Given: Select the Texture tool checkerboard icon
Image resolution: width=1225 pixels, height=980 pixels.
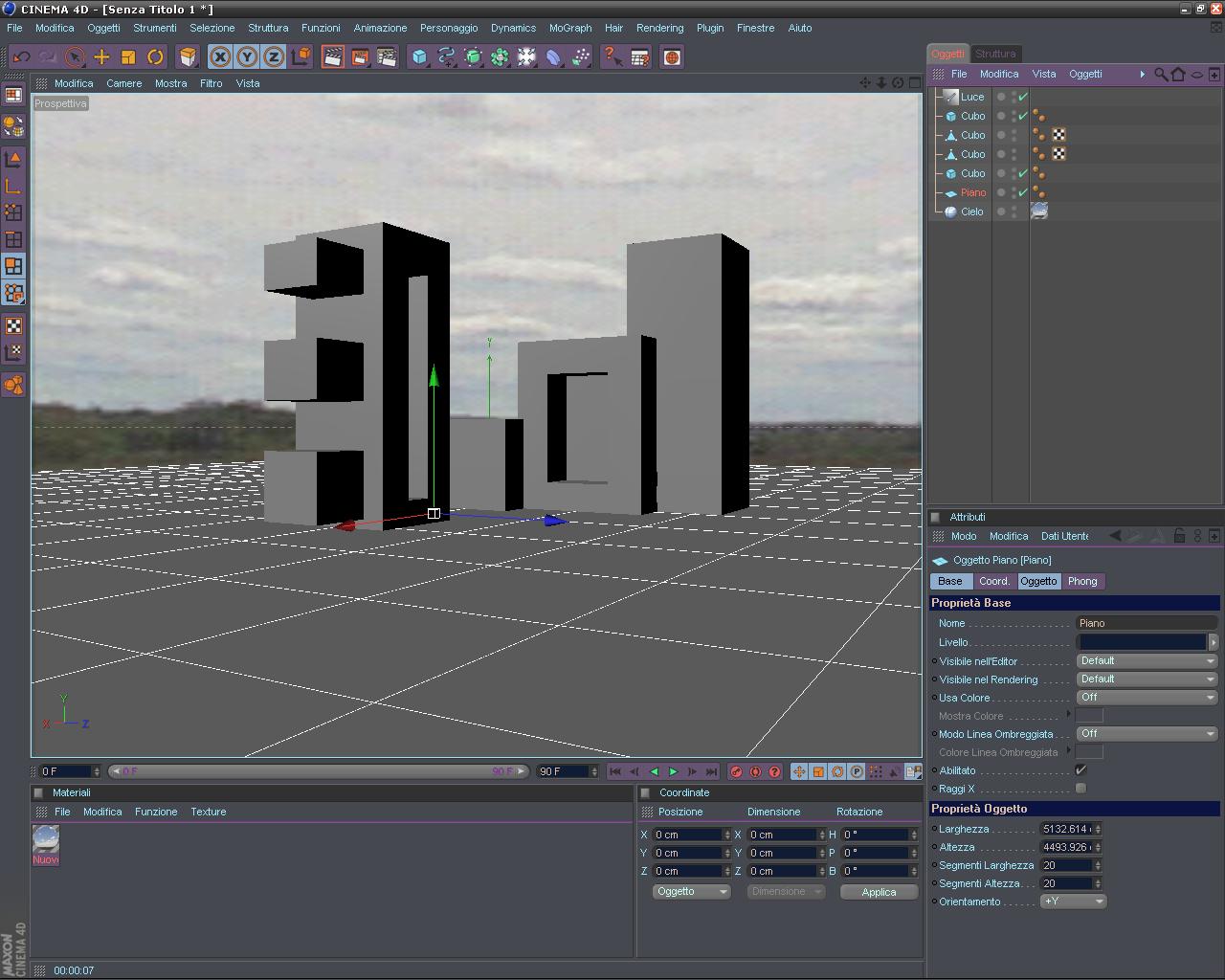Looking at the screenshot, I should point(13,325).
